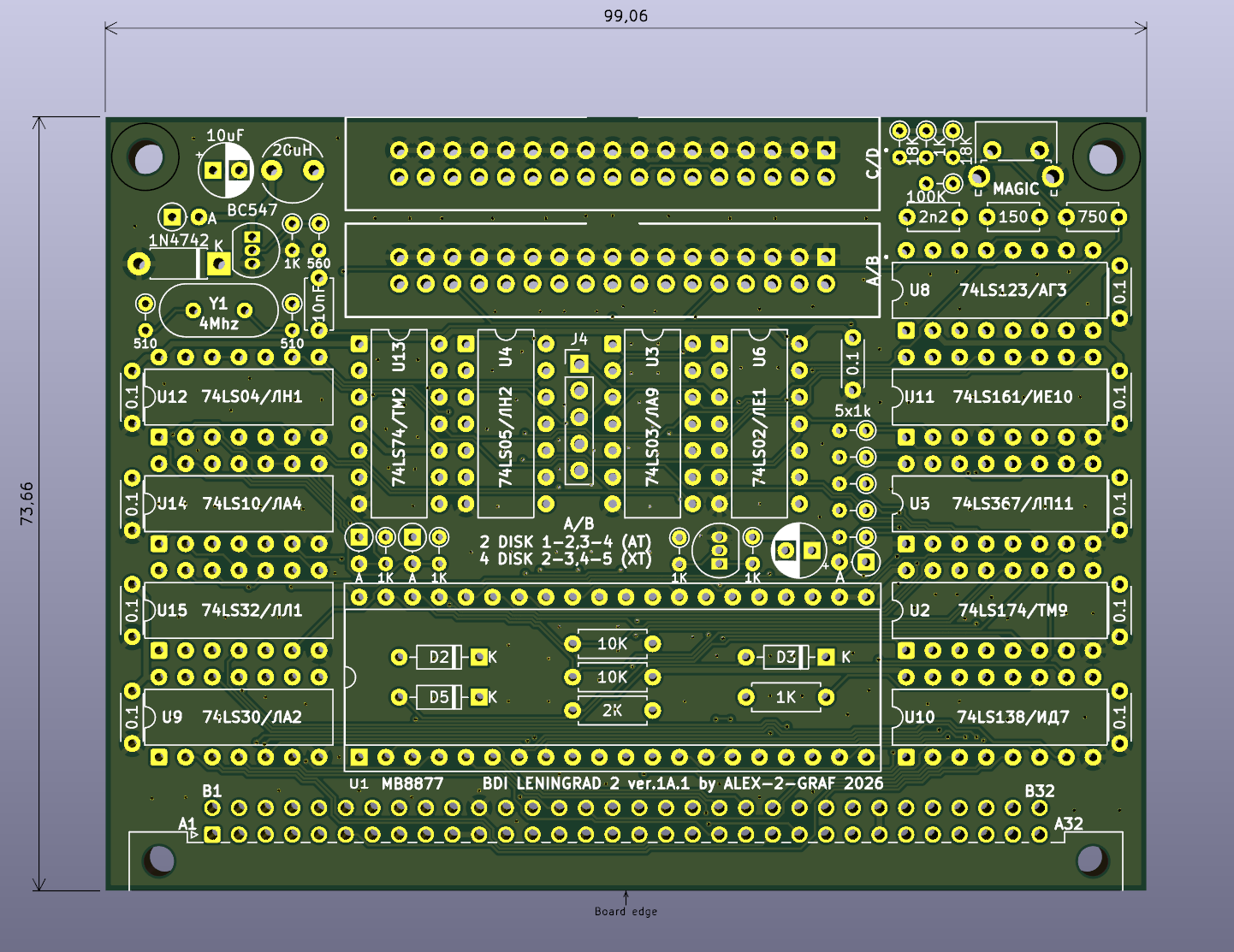Click the 10uF capacitor at top left

pyautogui.click(x=226, y=169)
